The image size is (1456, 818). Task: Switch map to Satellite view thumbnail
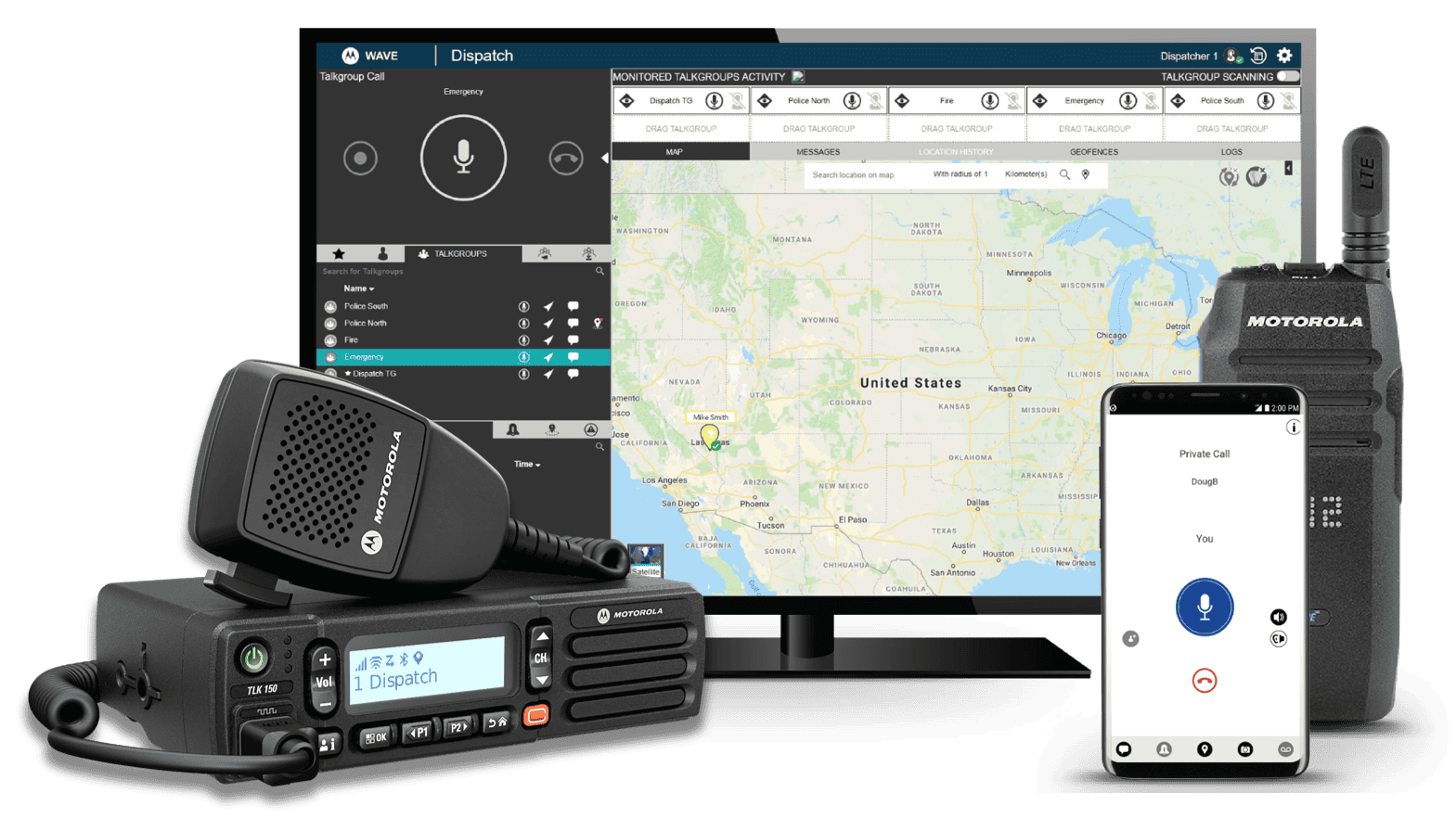[x=645, y=560]
